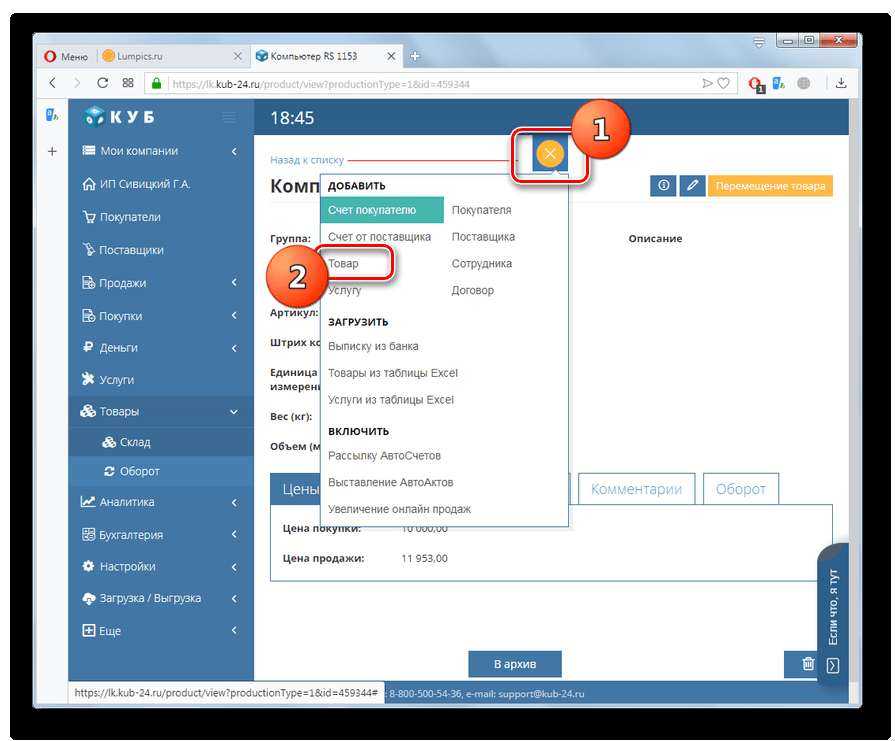
Task: Expand Аналитика sidebar section
Action: [x=234, y=502]
